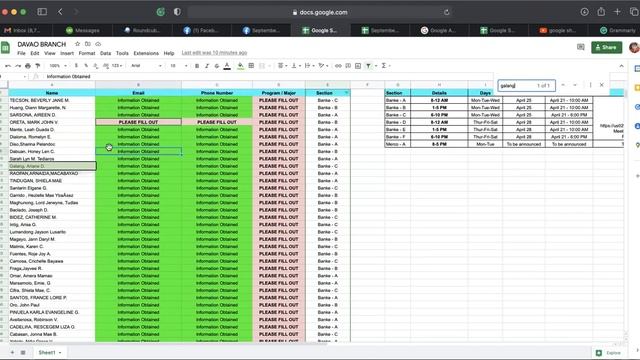The height and width of the screenshot is (360, 640).
Task: Open the font size dropdown
Action: [x=178, y=66]
